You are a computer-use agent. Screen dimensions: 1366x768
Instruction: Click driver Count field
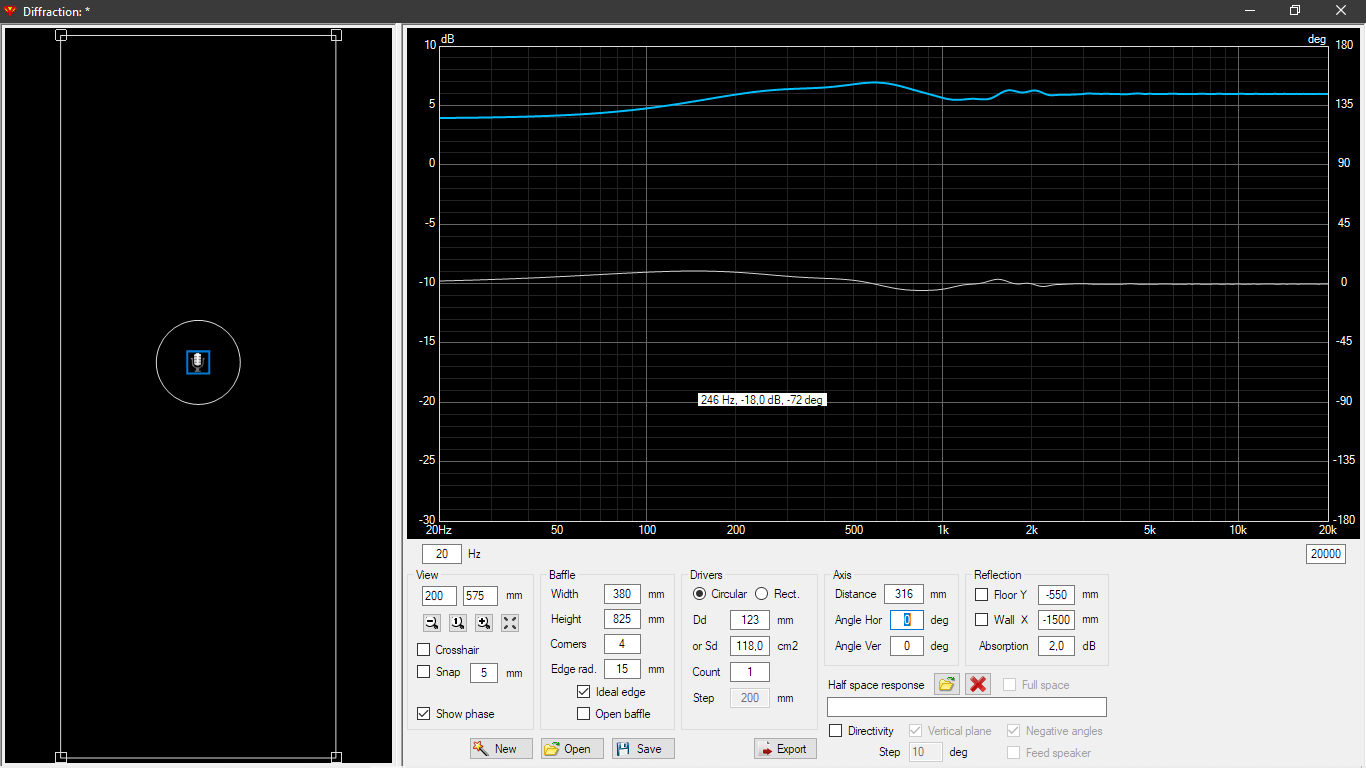click(x=750, y=672)
